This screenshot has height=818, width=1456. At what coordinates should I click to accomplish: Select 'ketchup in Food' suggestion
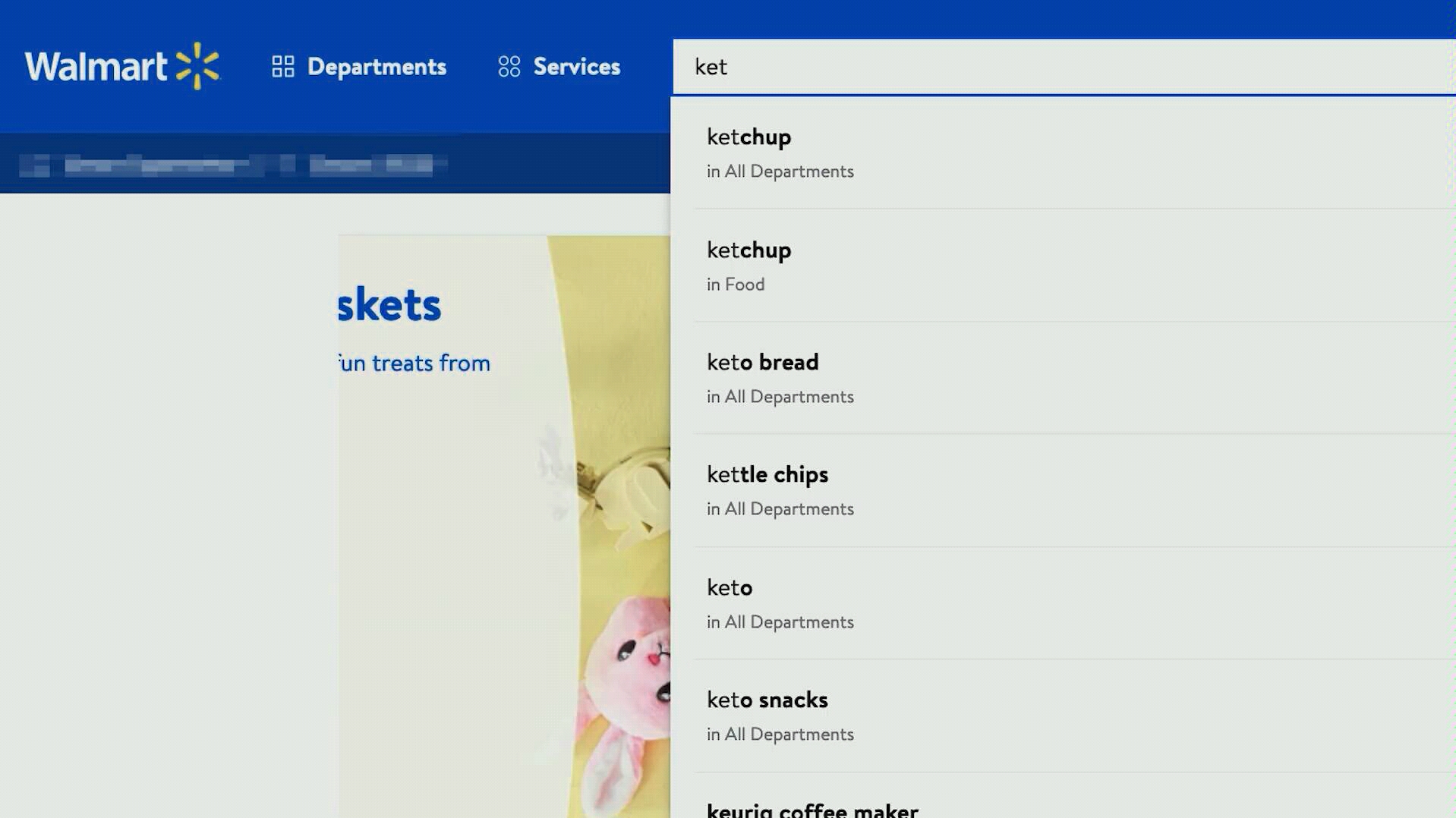pyautogui.click(x=1075, y=266)
